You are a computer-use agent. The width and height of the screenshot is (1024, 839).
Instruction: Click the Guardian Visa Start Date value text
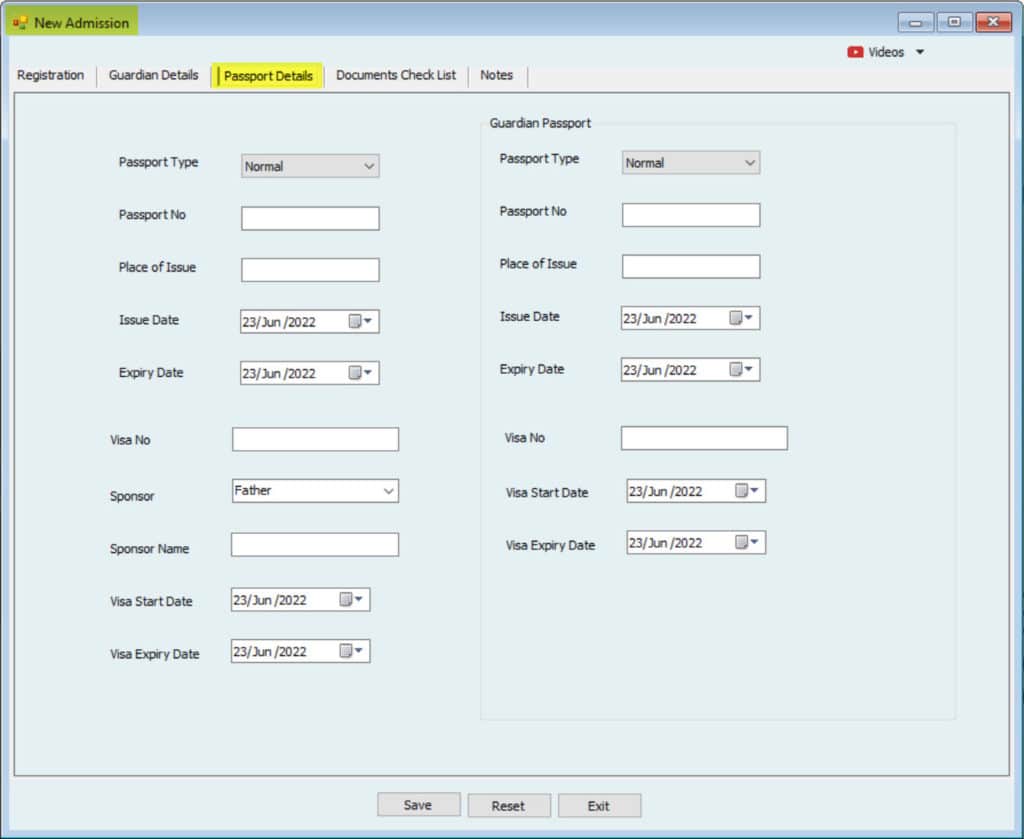665,491
